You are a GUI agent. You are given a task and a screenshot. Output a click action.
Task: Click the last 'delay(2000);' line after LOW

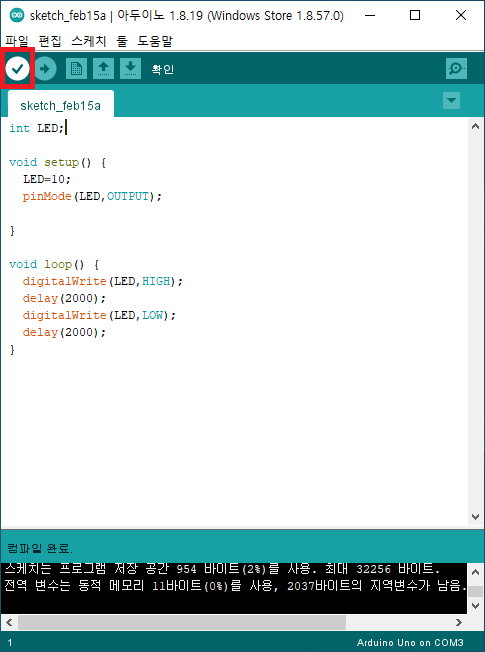pos(64,333)
